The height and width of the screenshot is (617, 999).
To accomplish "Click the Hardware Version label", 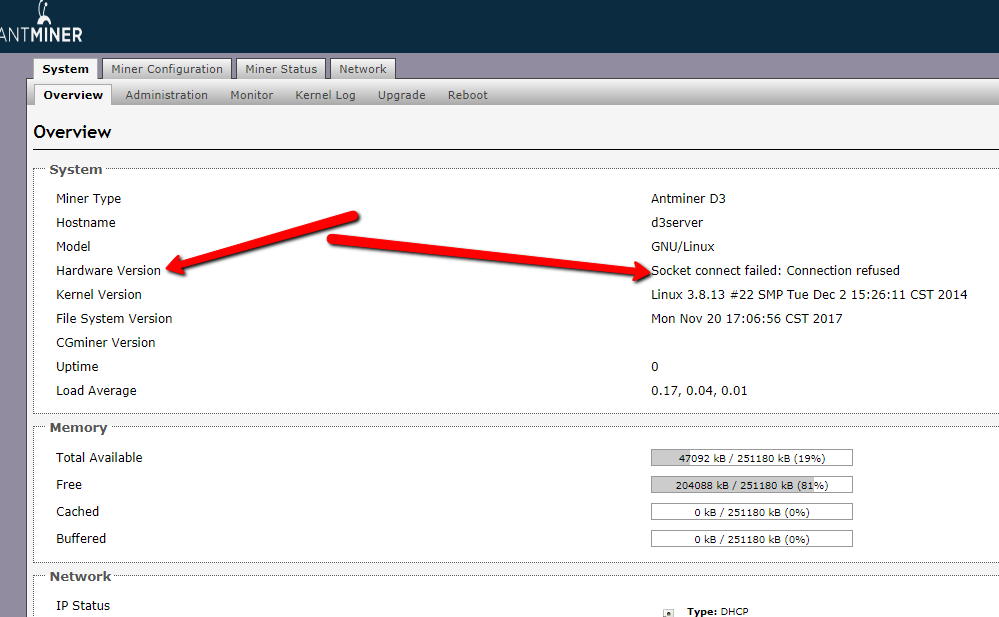I will coord(108,271).
